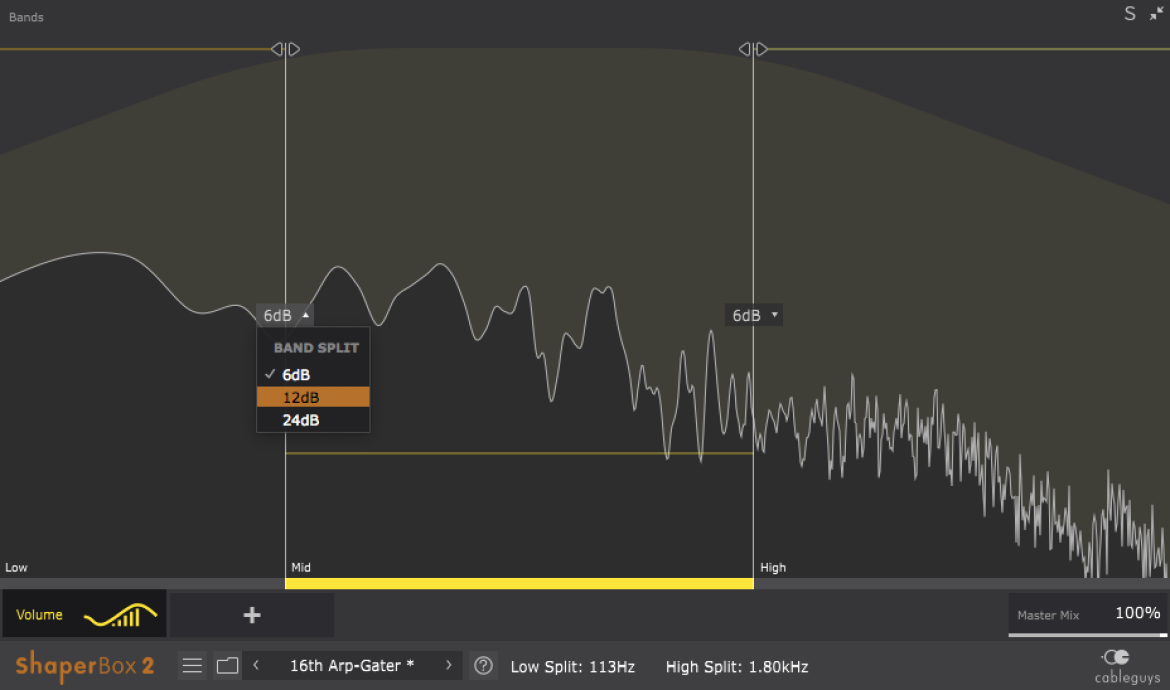Open the high split 6dB slope dropdown
The height and width of the screenshot is (690, 1170).
(x=754, y=316)
